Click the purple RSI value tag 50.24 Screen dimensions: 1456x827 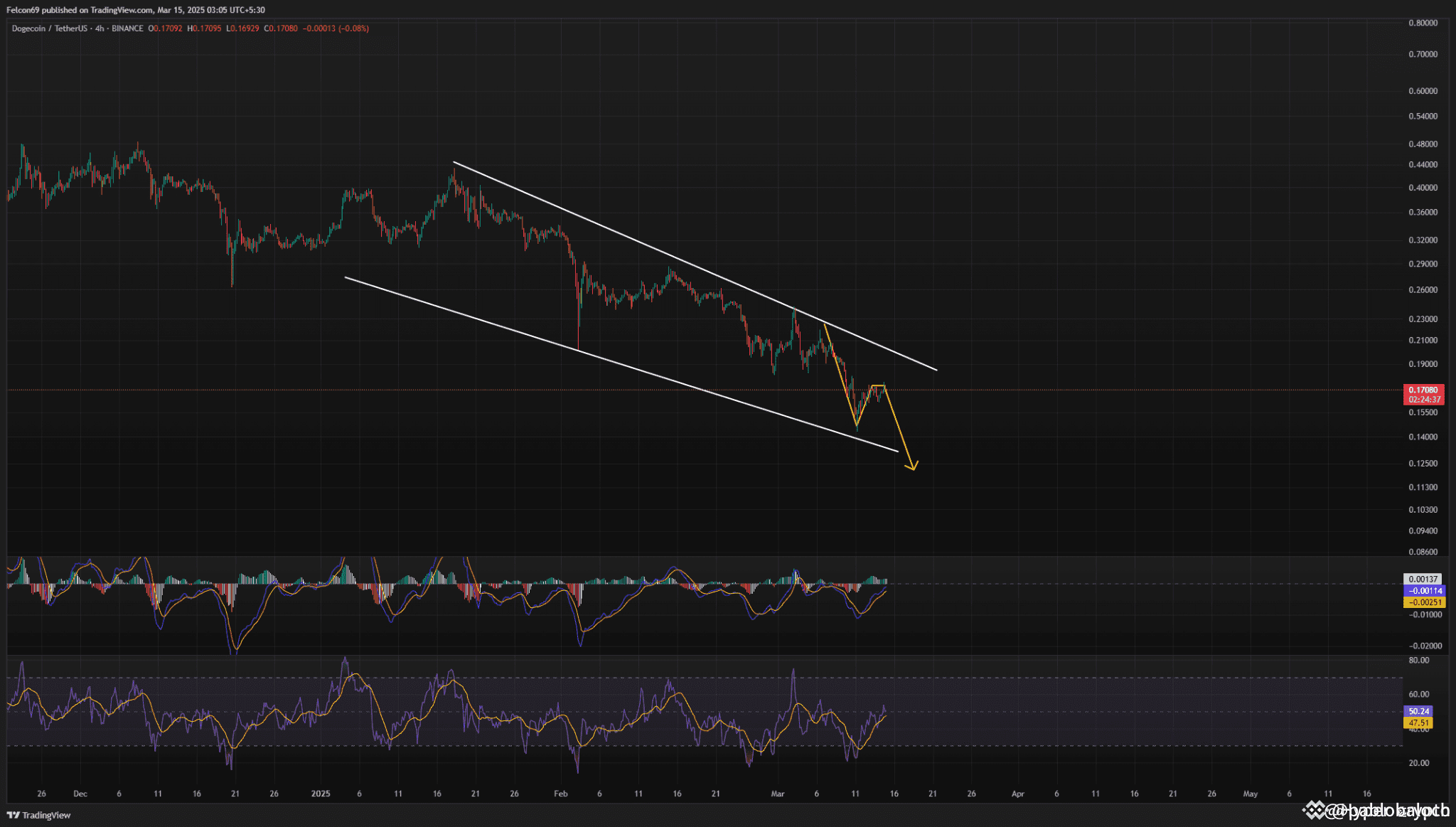[1418, 711]
